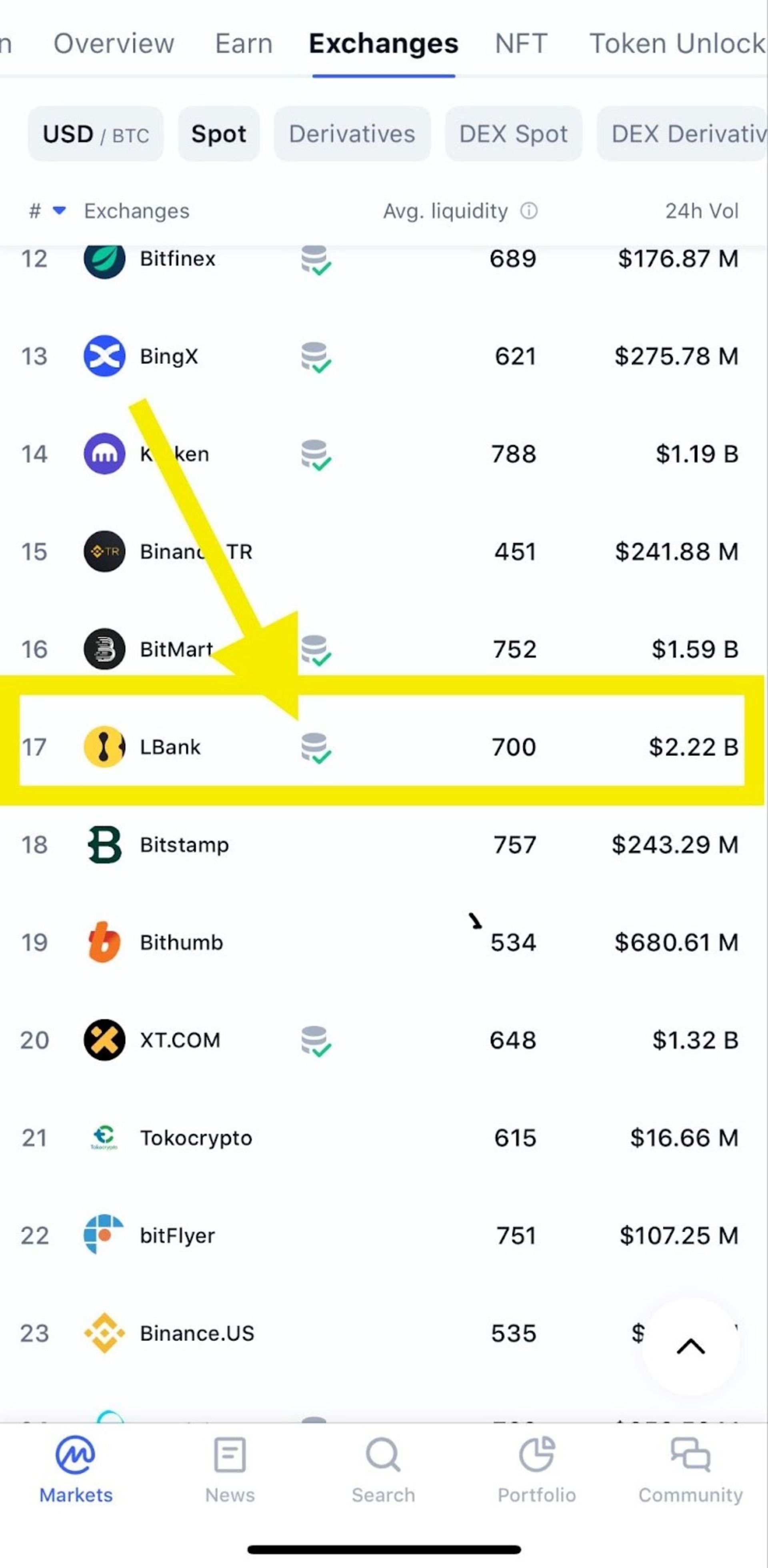The image size is (768, 1568).
Task: Open the Tokocrypto exchange row
Action: point(196,1138)
